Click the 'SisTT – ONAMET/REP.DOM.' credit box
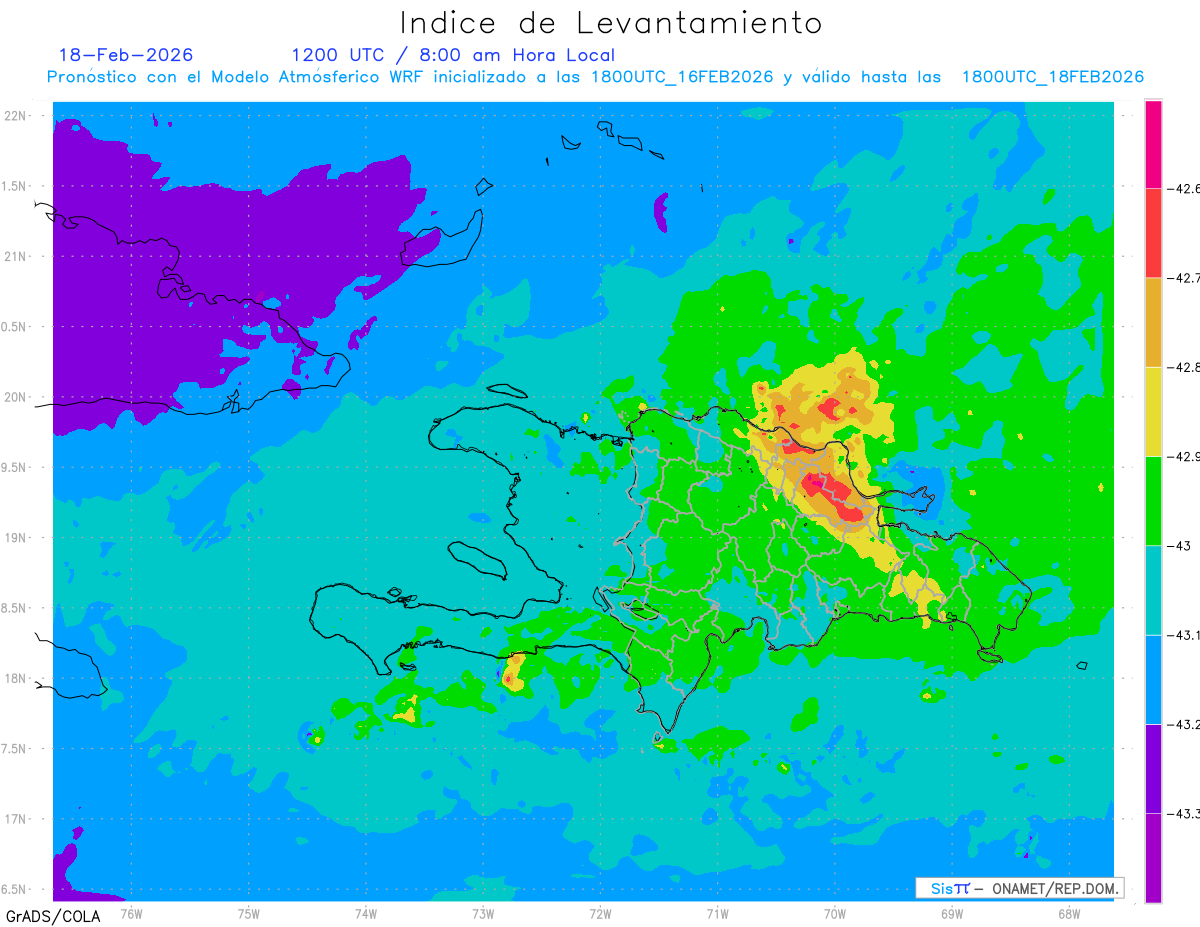 coord(1019,888)
